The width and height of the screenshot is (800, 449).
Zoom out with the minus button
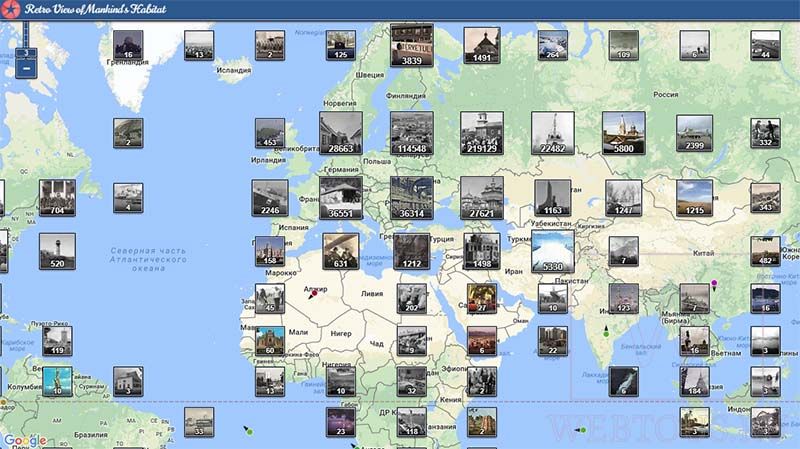pos(27,68)
